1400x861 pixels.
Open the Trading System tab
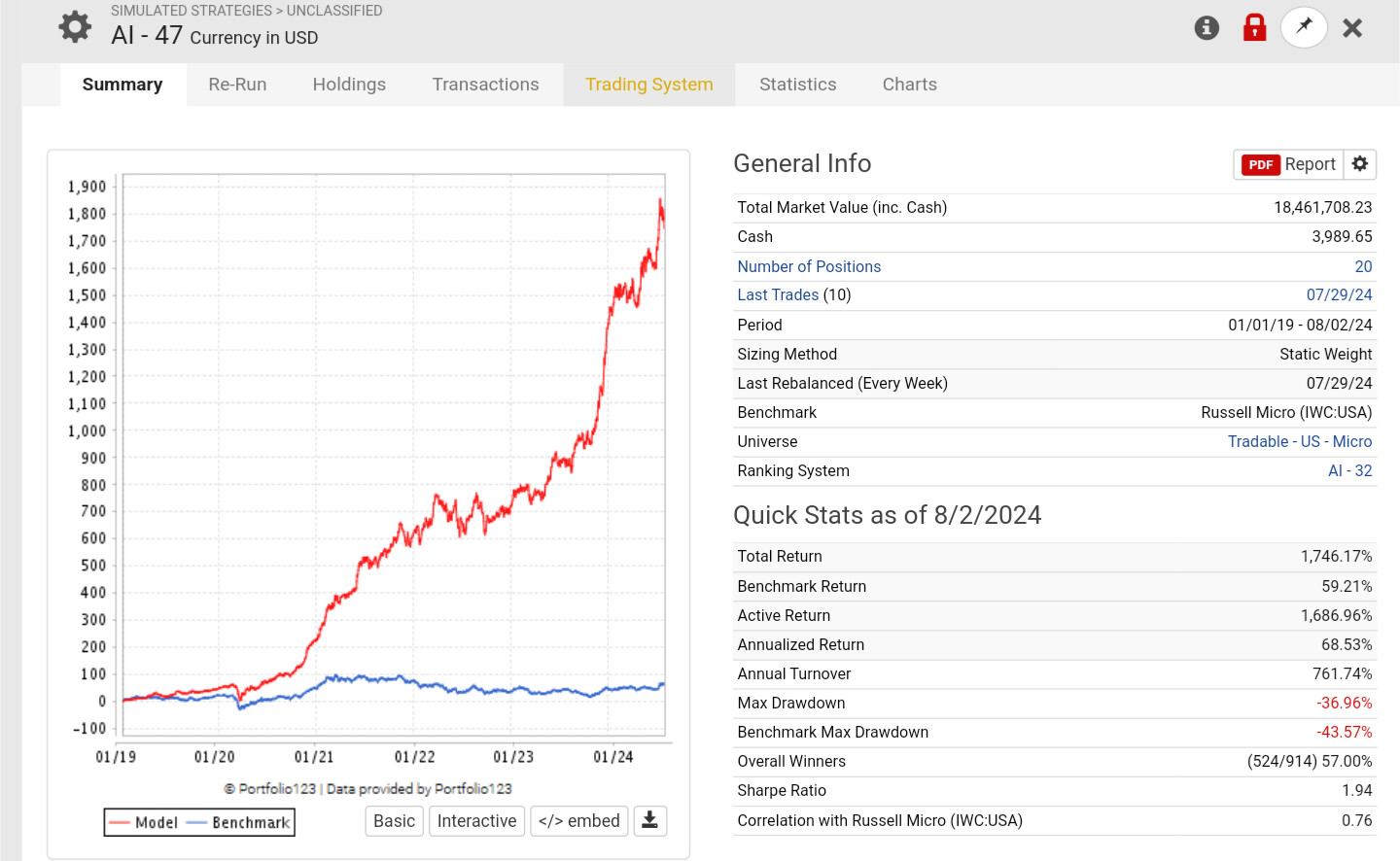[x=649, y=85]
